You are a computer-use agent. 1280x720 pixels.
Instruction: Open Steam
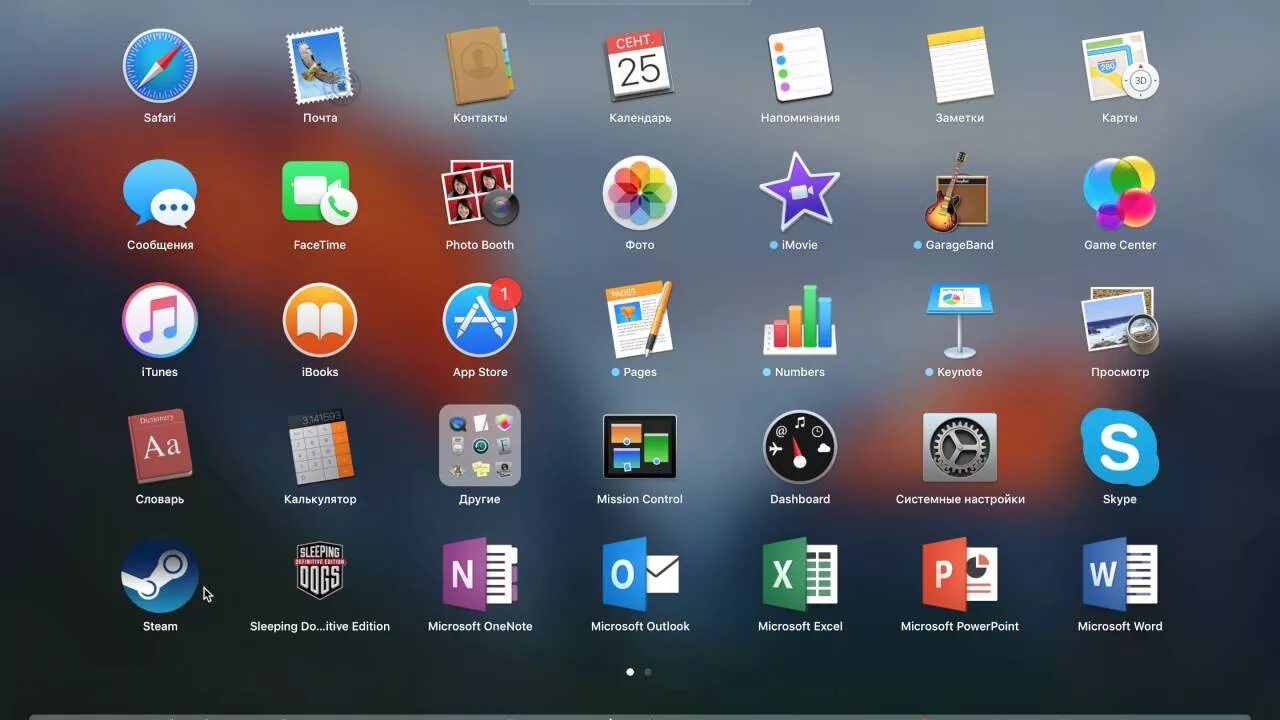pyautogui.click(x=160, y=574)
